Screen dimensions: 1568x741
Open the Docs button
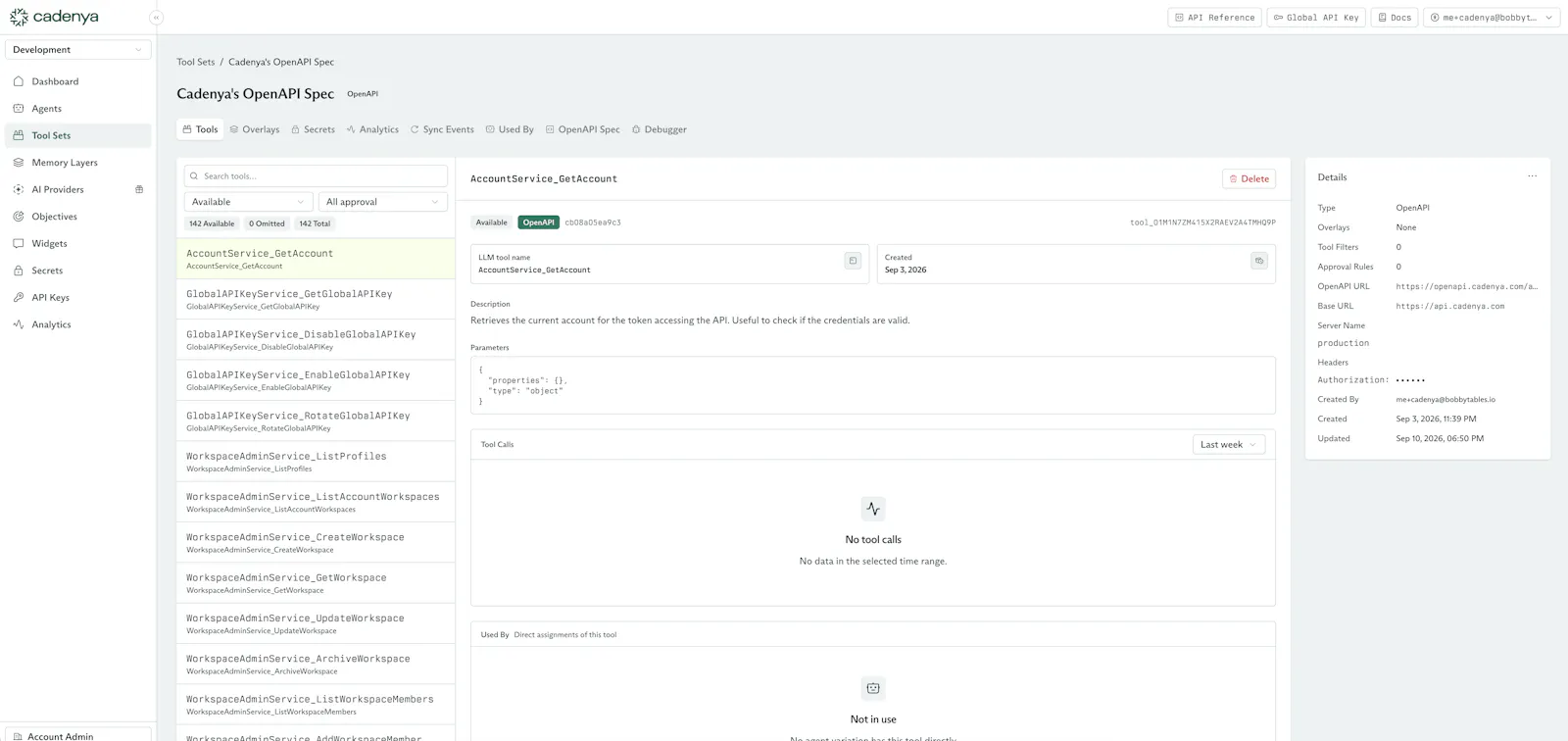coord(1395,18)
